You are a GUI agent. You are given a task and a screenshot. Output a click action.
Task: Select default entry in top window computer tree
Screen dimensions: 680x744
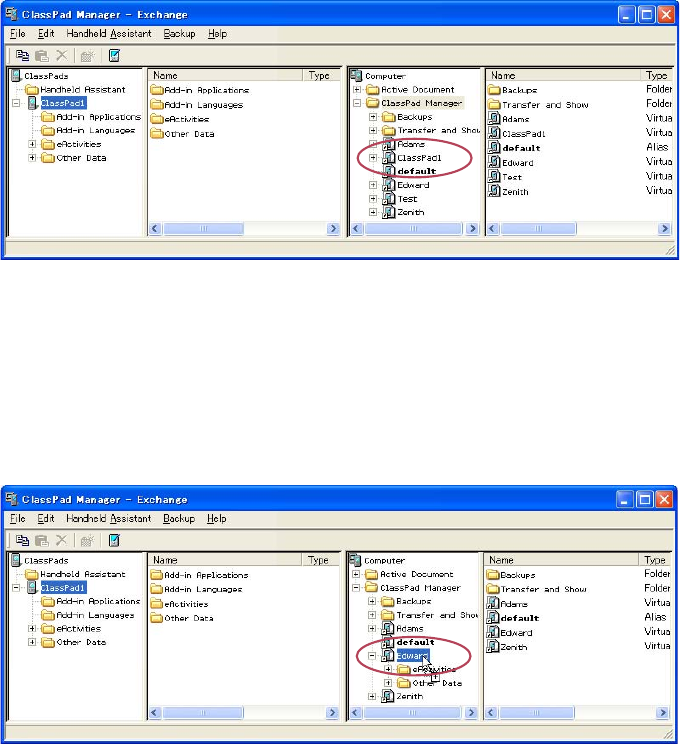417,171
